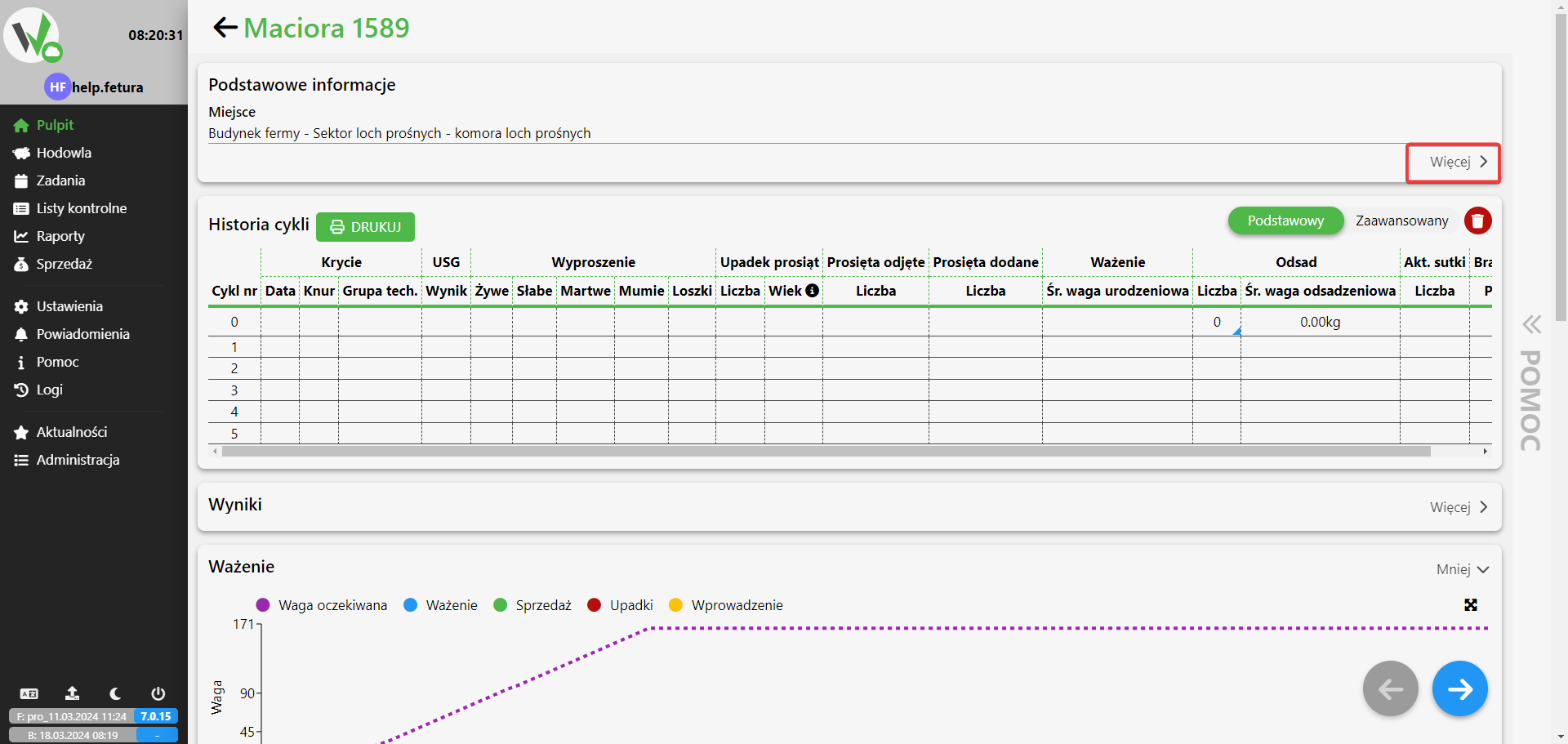Click the language switch icon in the sidebar
Image resolution: width=1568 pixels, height=744 pixels.
coord(29,693)
